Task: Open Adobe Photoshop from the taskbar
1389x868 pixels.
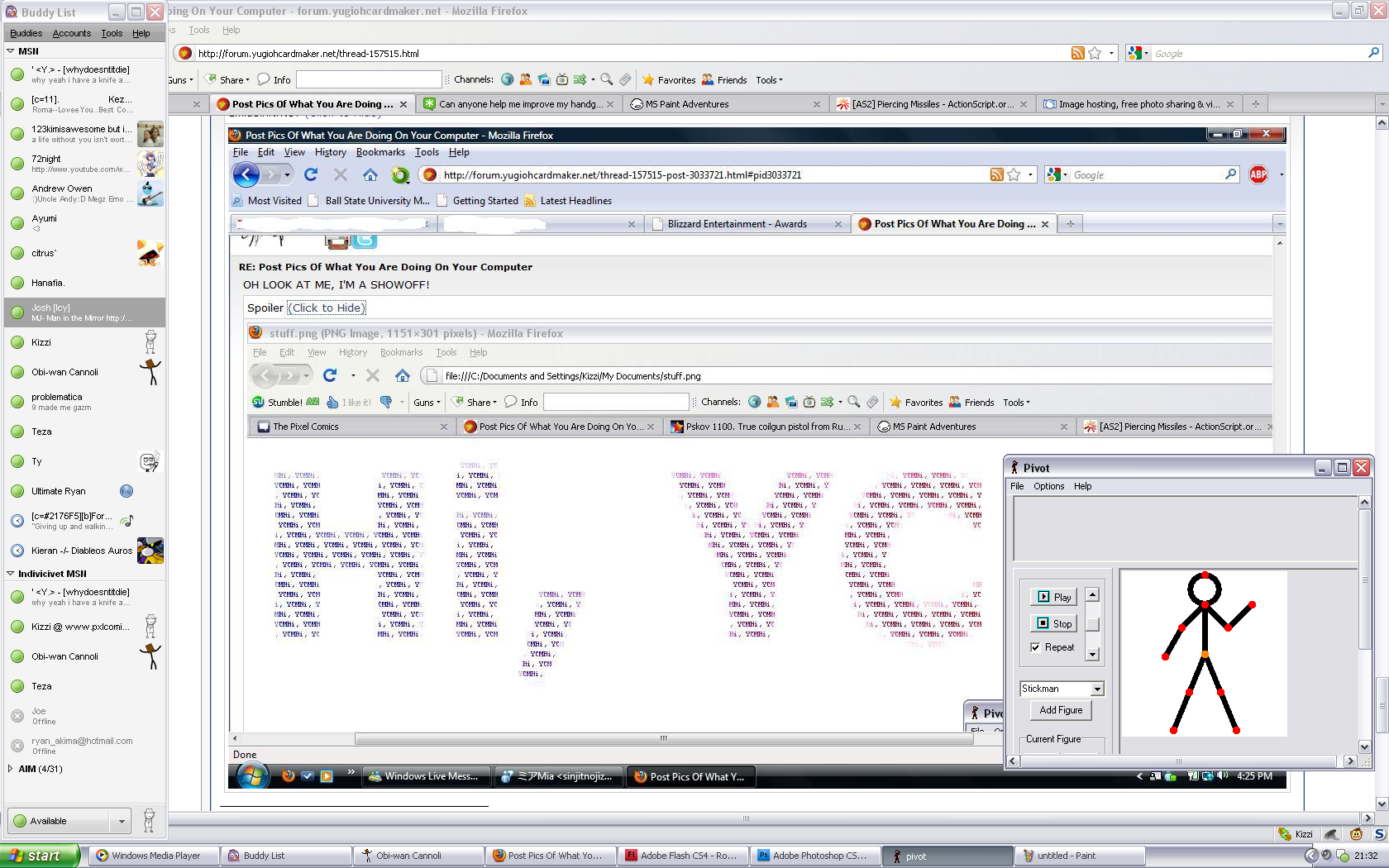Action: 815,856
